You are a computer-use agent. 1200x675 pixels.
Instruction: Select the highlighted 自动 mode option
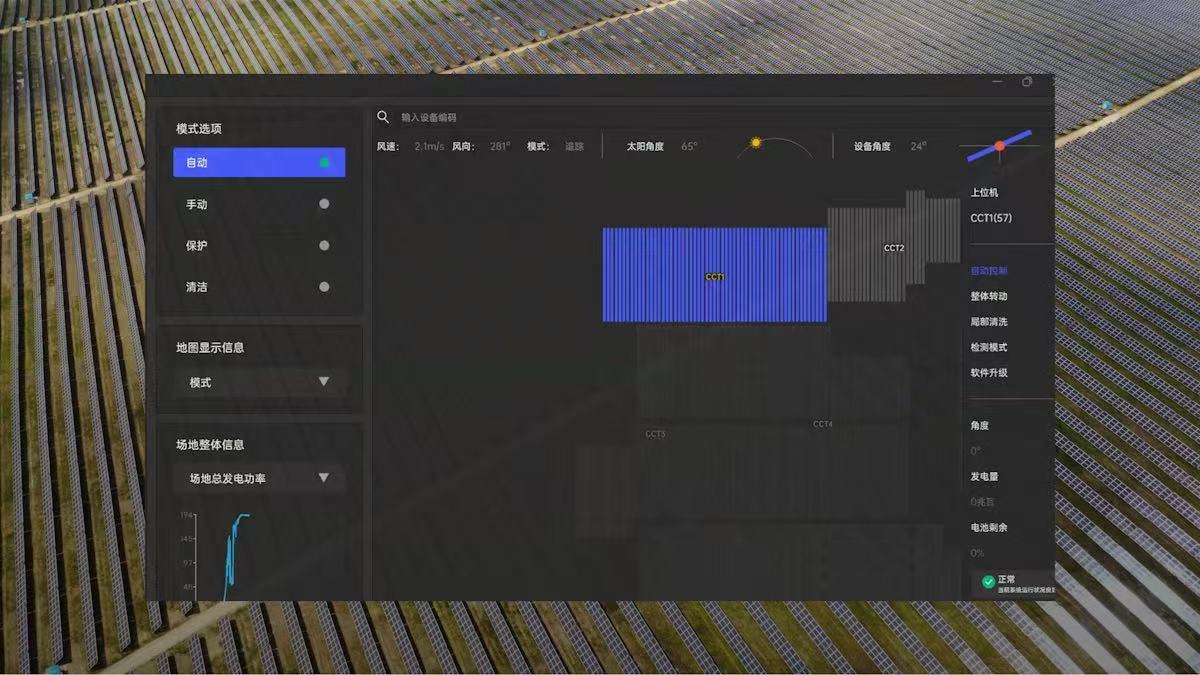coord(259,162)
